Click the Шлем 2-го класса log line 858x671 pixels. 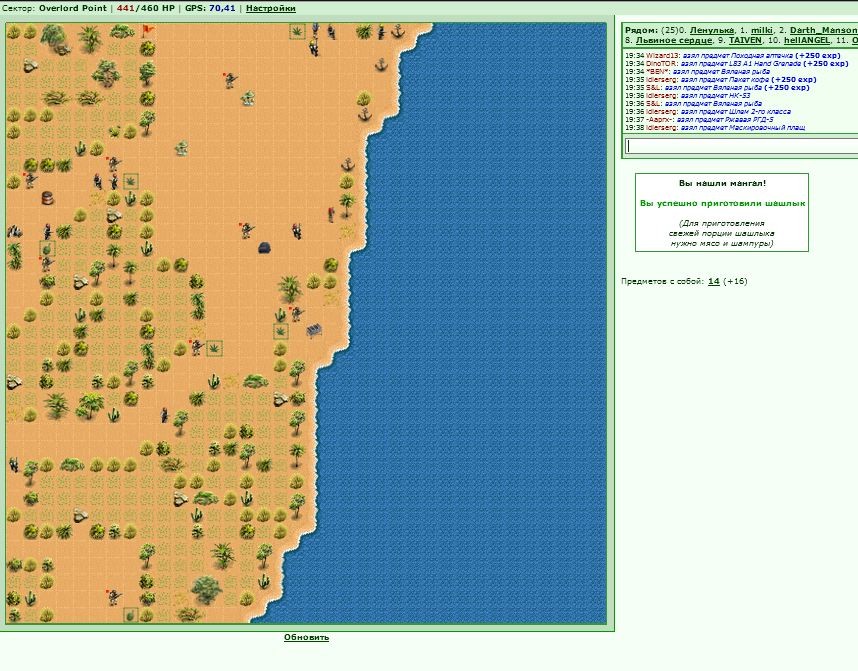click(x=708, y=112)
